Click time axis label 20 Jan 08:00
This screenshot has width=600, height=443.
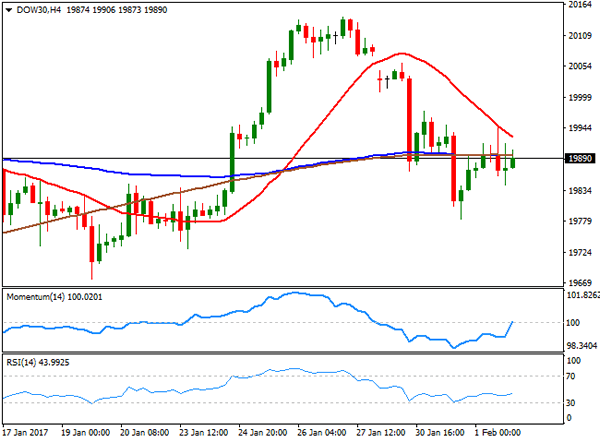tap(144, 433)
